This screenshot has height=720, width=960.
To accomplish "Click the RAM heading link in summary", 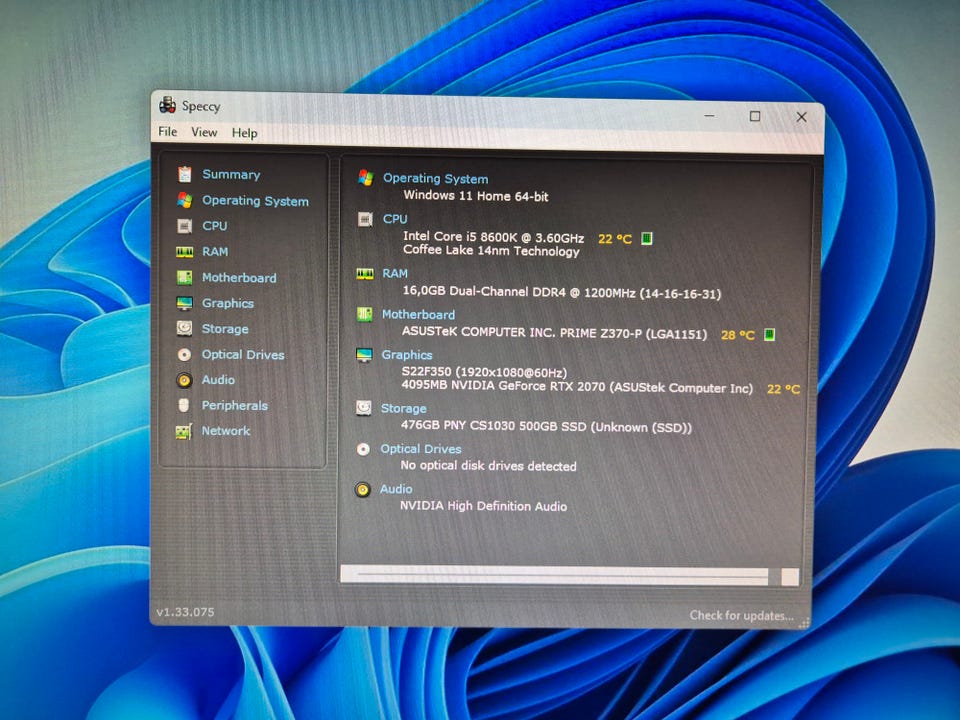I will click(395, 274).
